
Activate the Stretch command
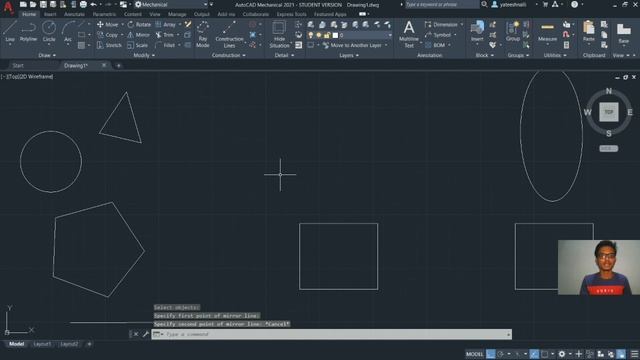pyautogui.click(x=109, y=45)
